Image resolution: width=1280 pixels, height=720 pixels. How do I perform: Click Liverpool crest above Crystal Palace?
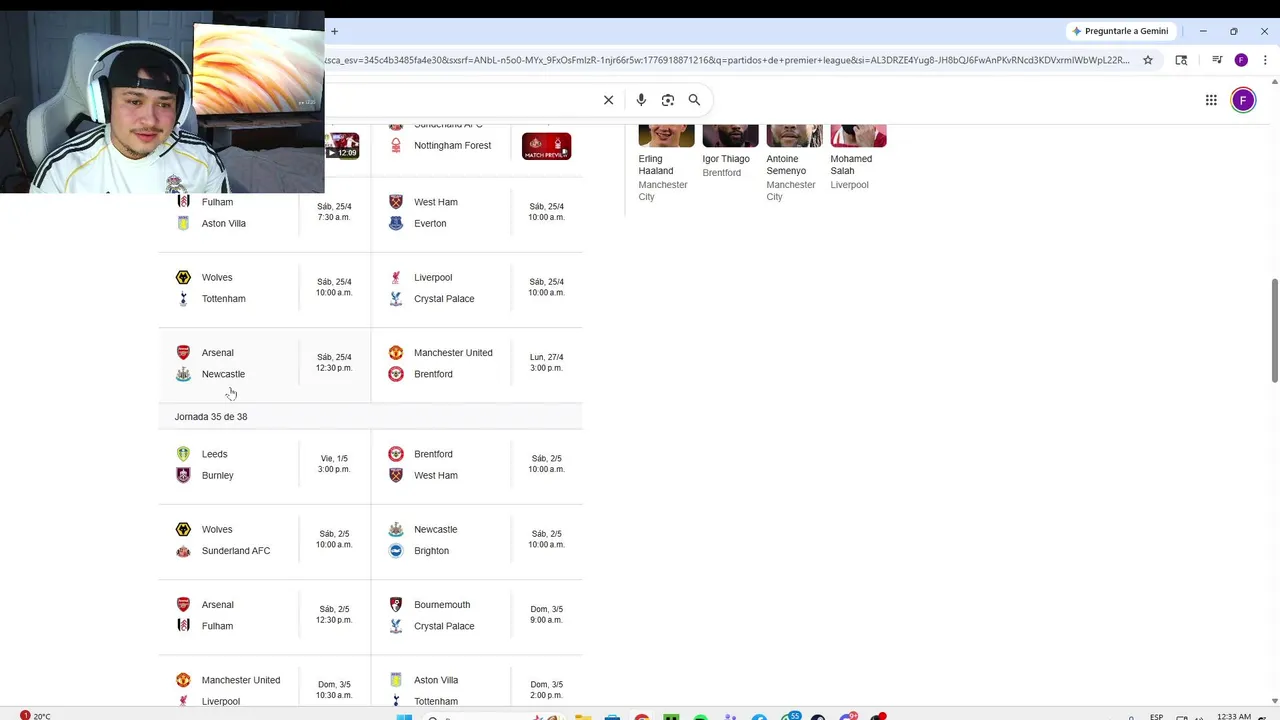coord(396,277)
